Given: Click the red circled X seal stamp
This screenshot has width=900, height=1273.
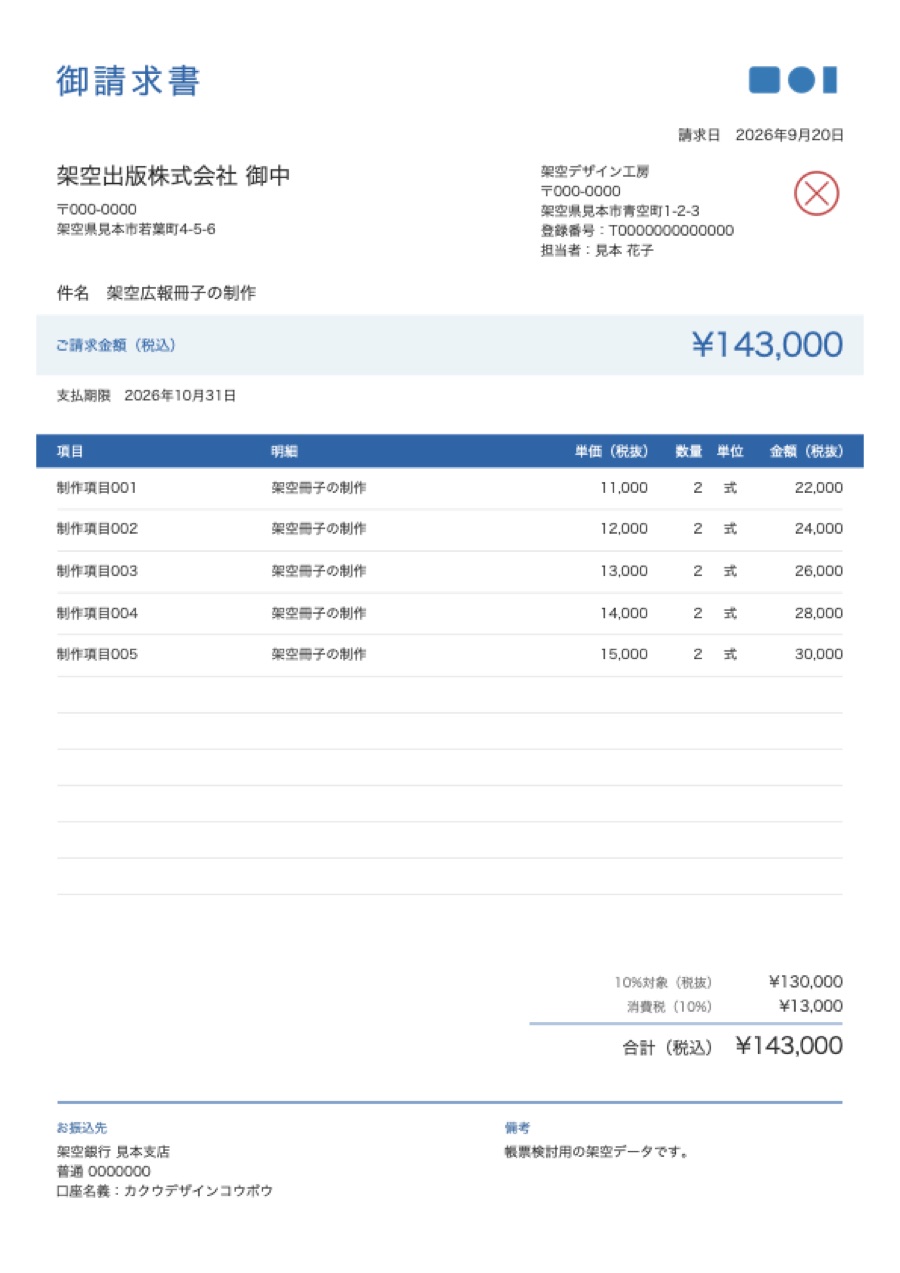Looking at the screenshot, I should [817, 194].
